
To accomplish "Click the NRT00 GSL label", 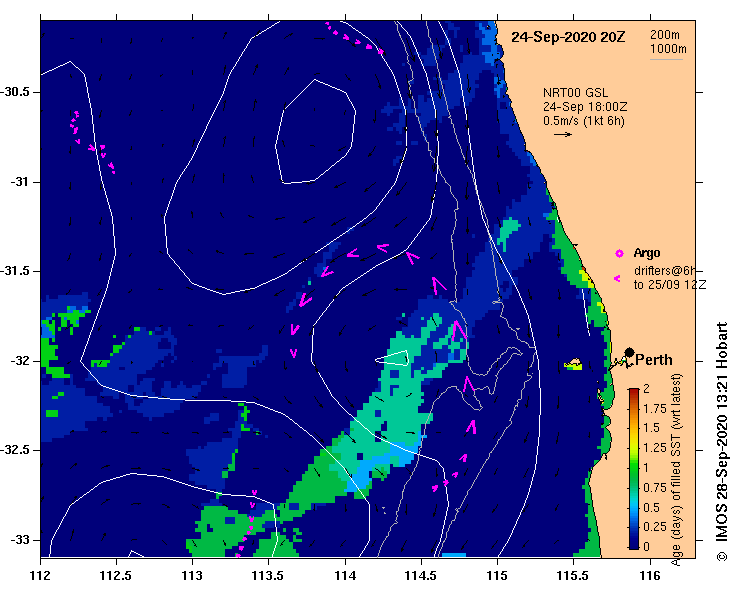I will pos(575,93).
